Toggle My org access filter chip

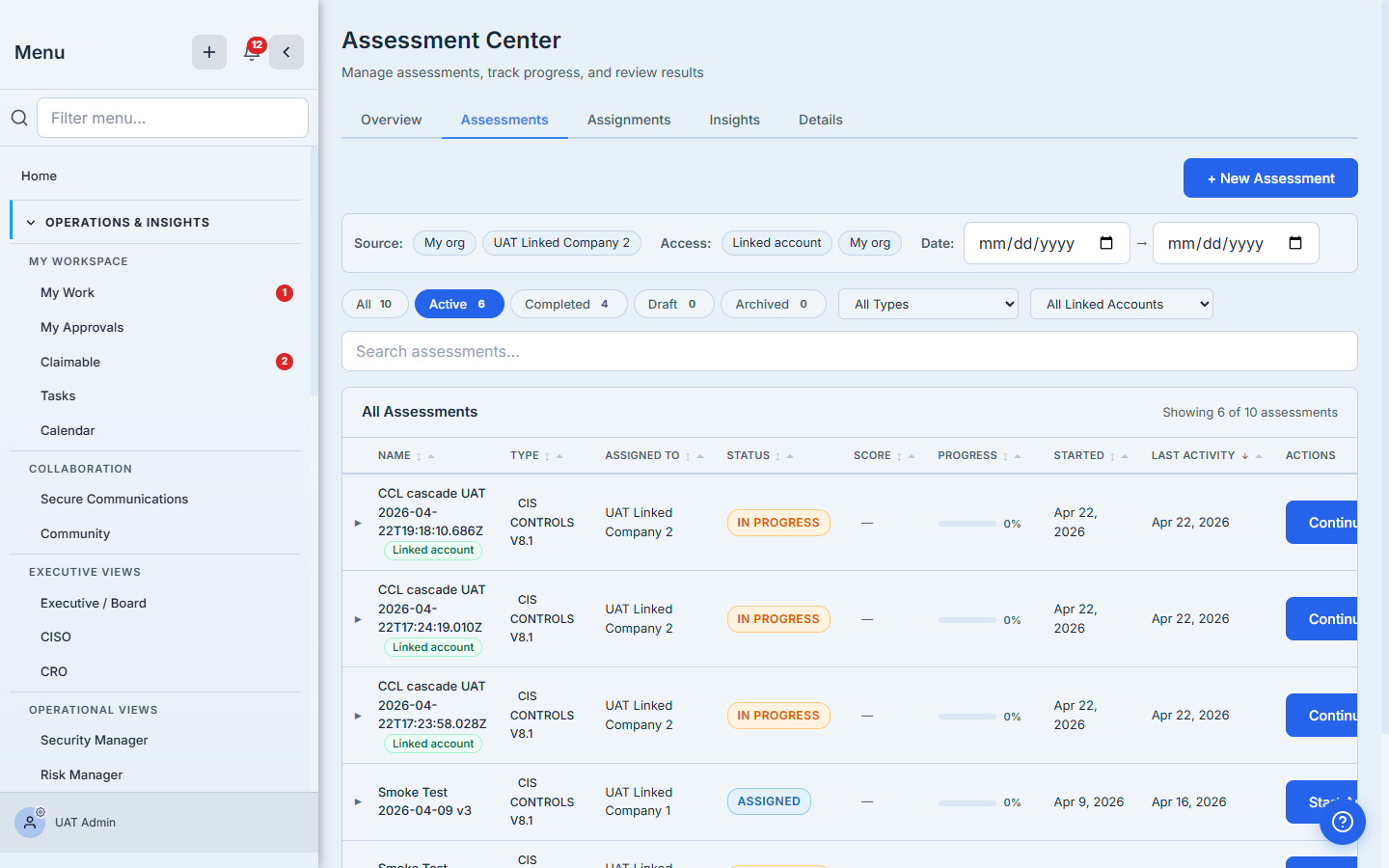pos(870,243)
